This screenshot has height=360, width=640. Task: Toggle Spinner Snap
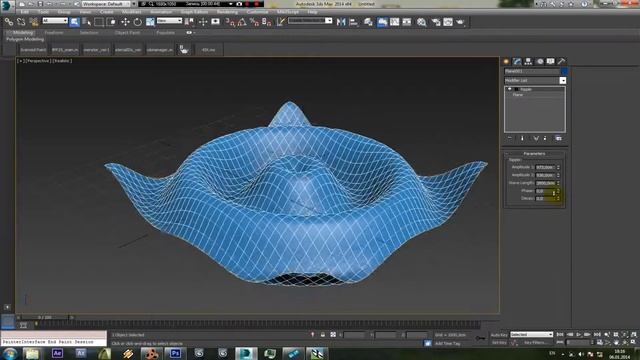point(267,22)
